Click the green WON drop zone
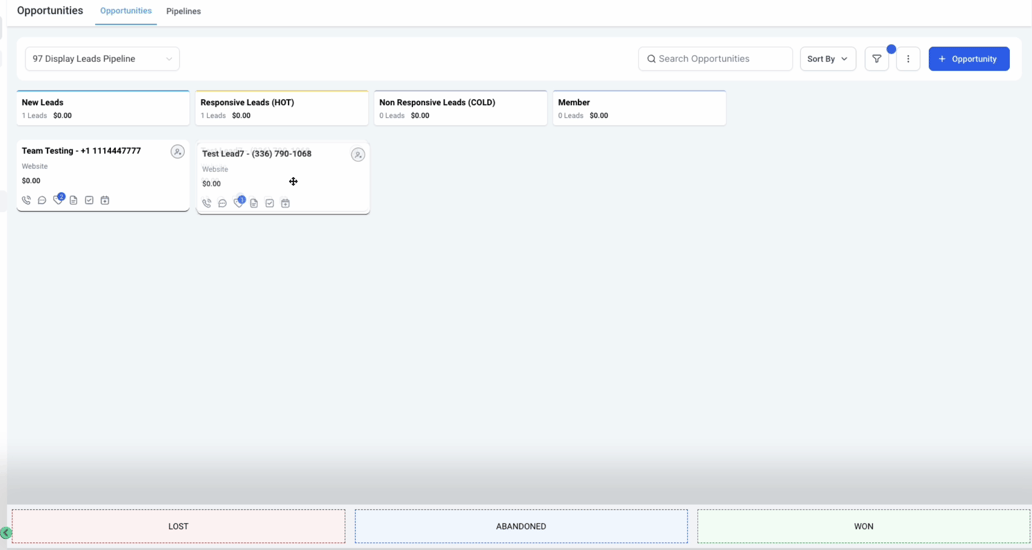Viewport: 1032px width, 550px height. click(863, 526)
